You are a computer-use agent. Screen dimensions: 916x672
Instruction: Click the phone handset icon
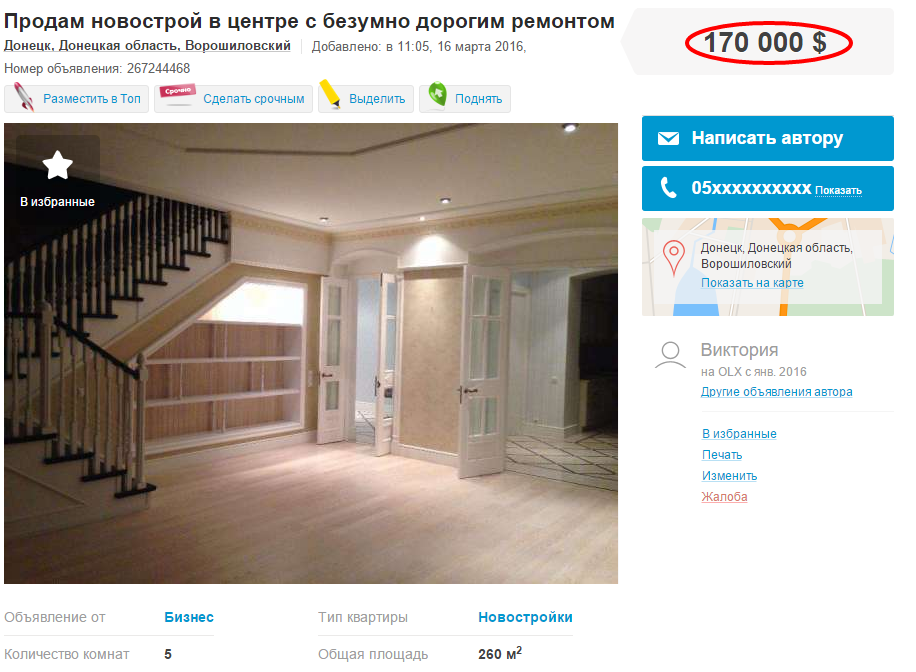point(668,188)
